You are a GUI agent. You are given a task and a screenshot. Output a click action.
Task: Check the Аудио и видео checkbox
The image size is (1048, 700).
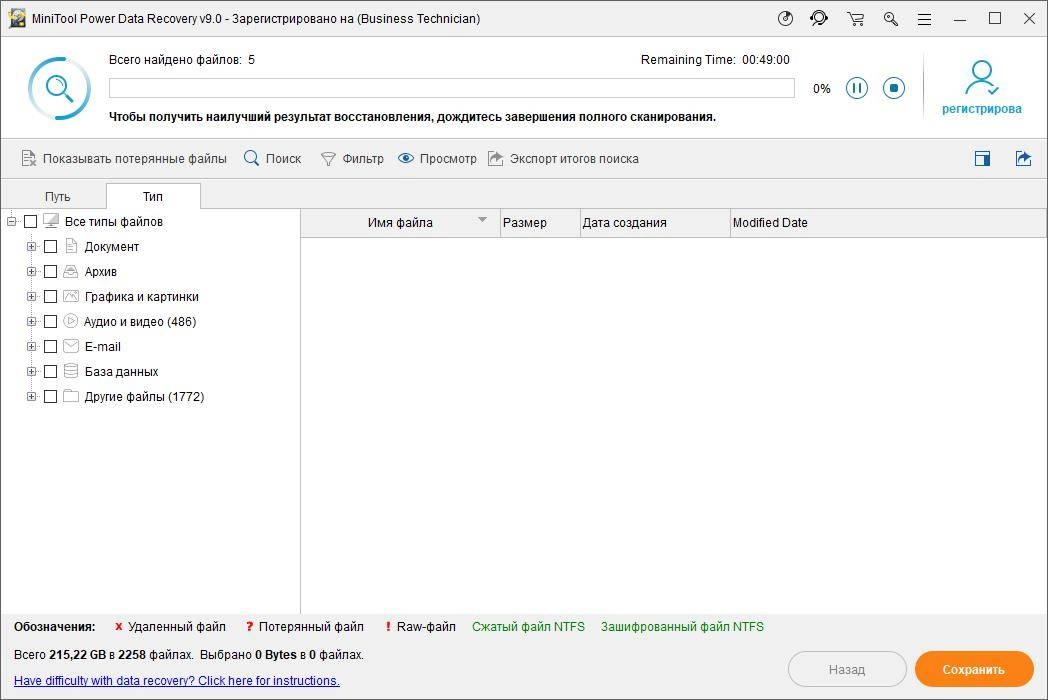[50, 322]
